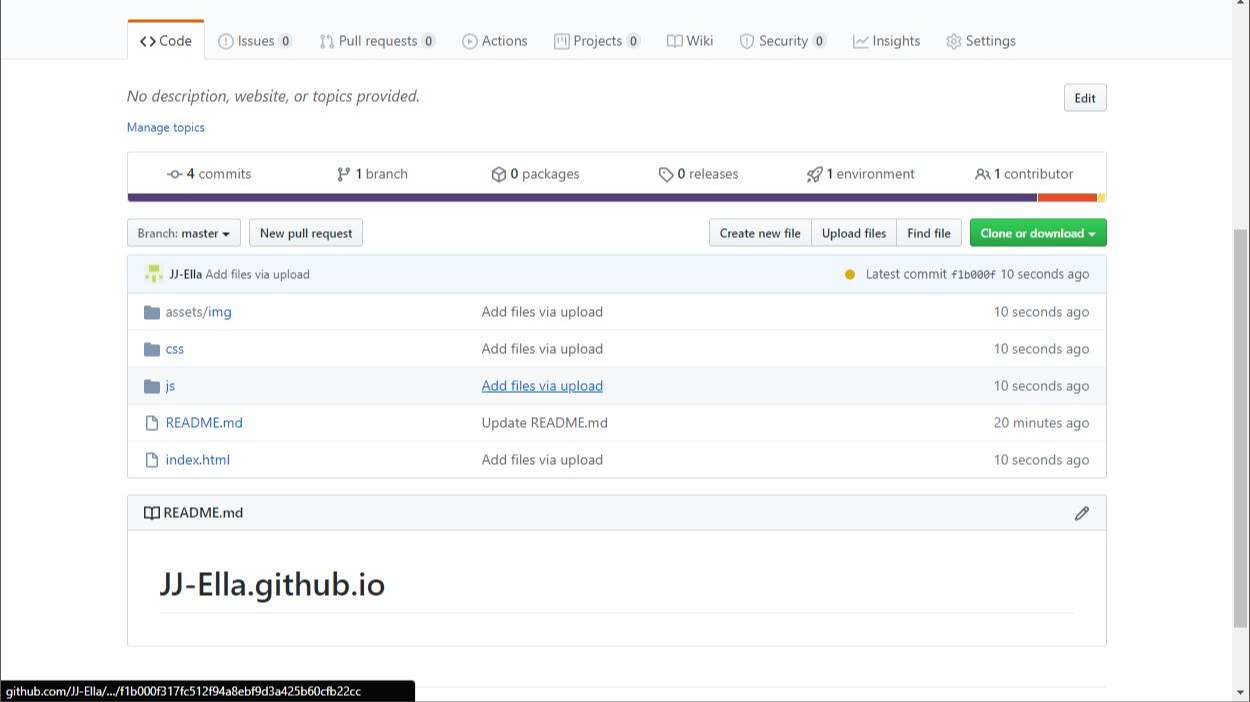Click the JJ-Ella.github.io README heading
1250x702 pixels.
272,584
